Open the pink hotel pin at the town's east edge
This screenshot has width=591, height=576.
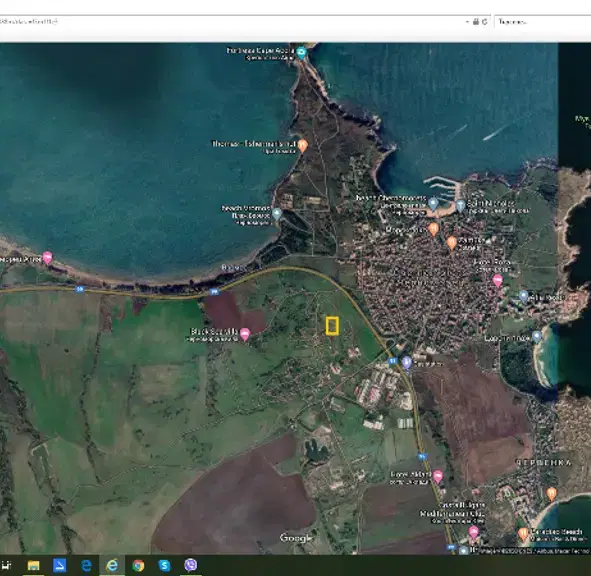tap(498, 280)
